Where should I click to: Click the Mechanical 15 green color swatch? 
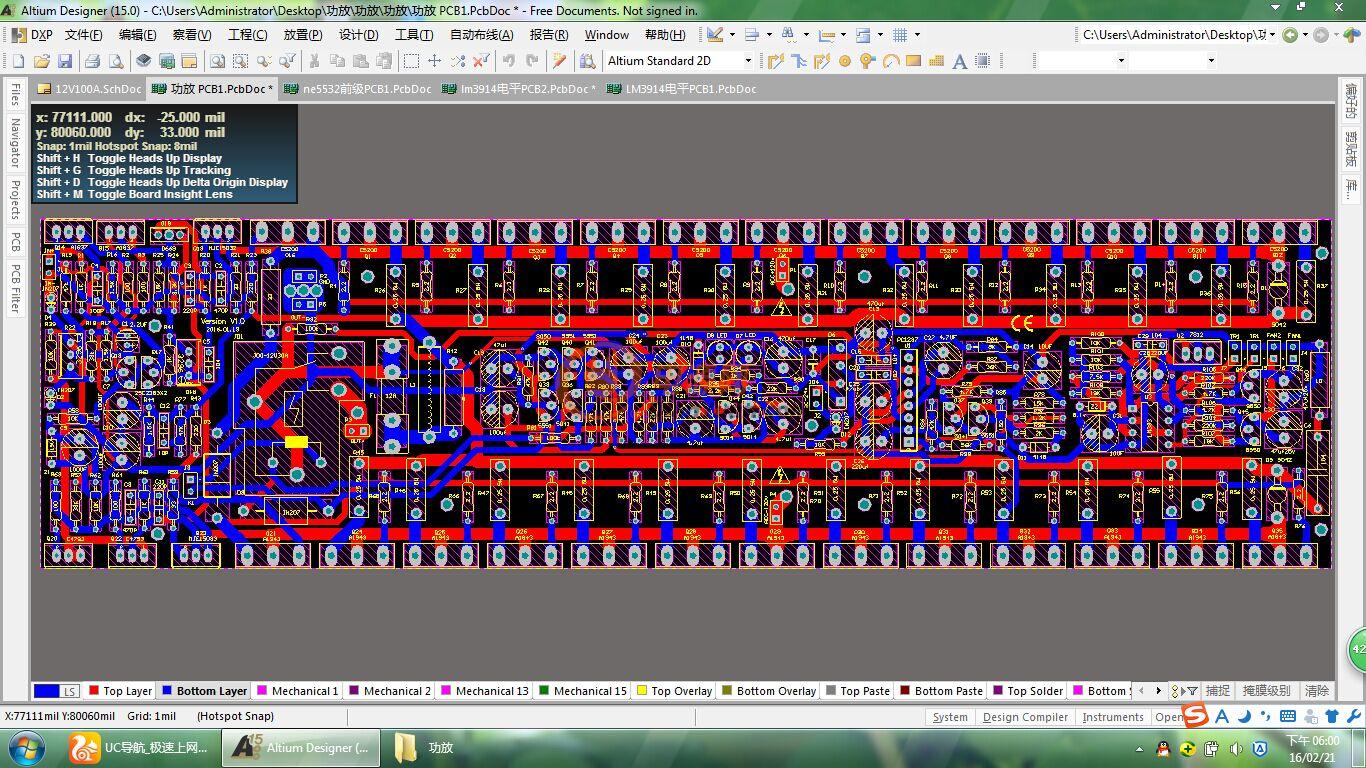point(545,690)
